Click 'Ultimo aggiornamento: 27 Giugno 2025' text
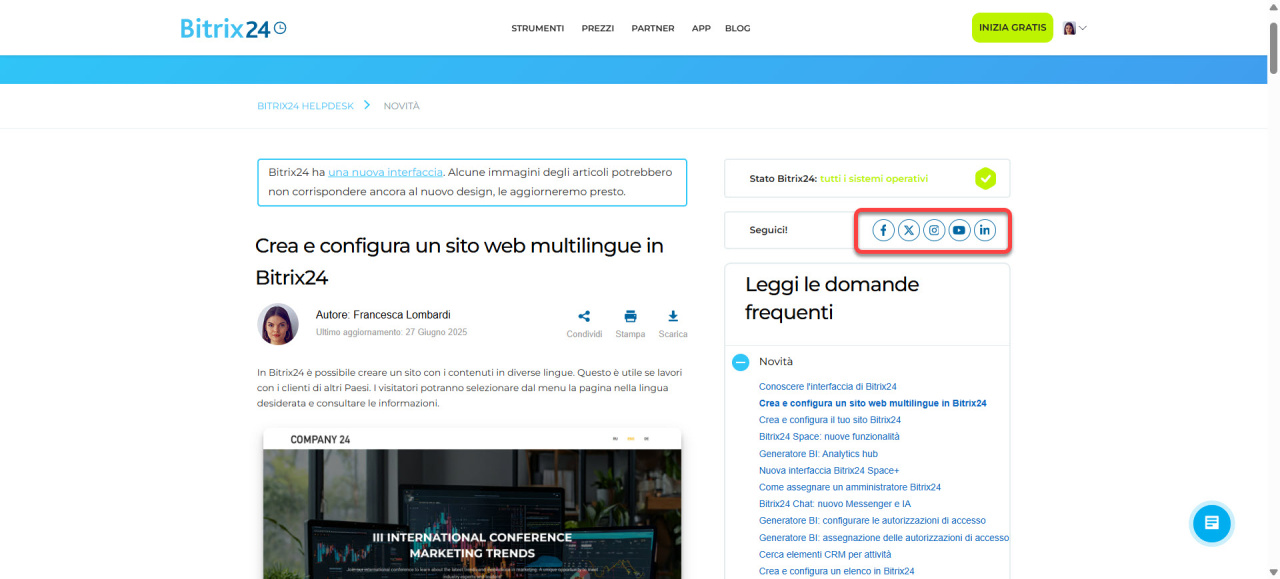Image resolution: width=1280 pixels, height=579 pixels. (x=391, y=332)
